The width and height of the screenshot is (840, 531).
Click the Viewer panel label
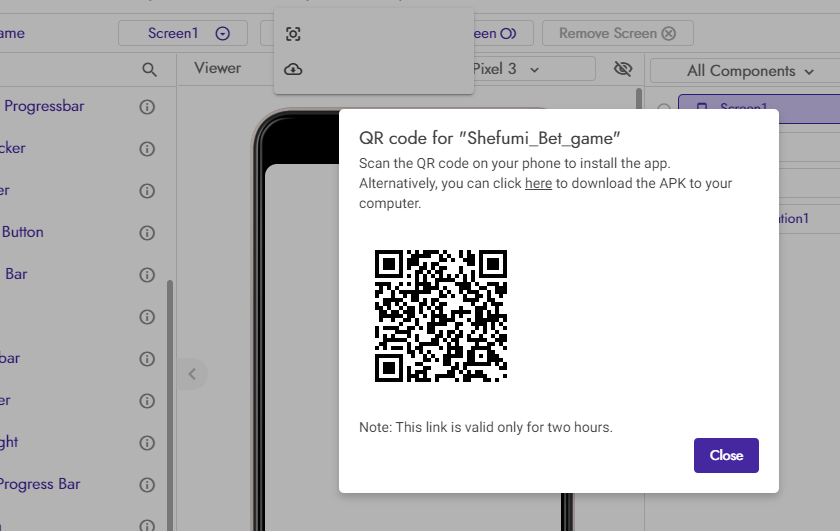(x=218, y=68)
